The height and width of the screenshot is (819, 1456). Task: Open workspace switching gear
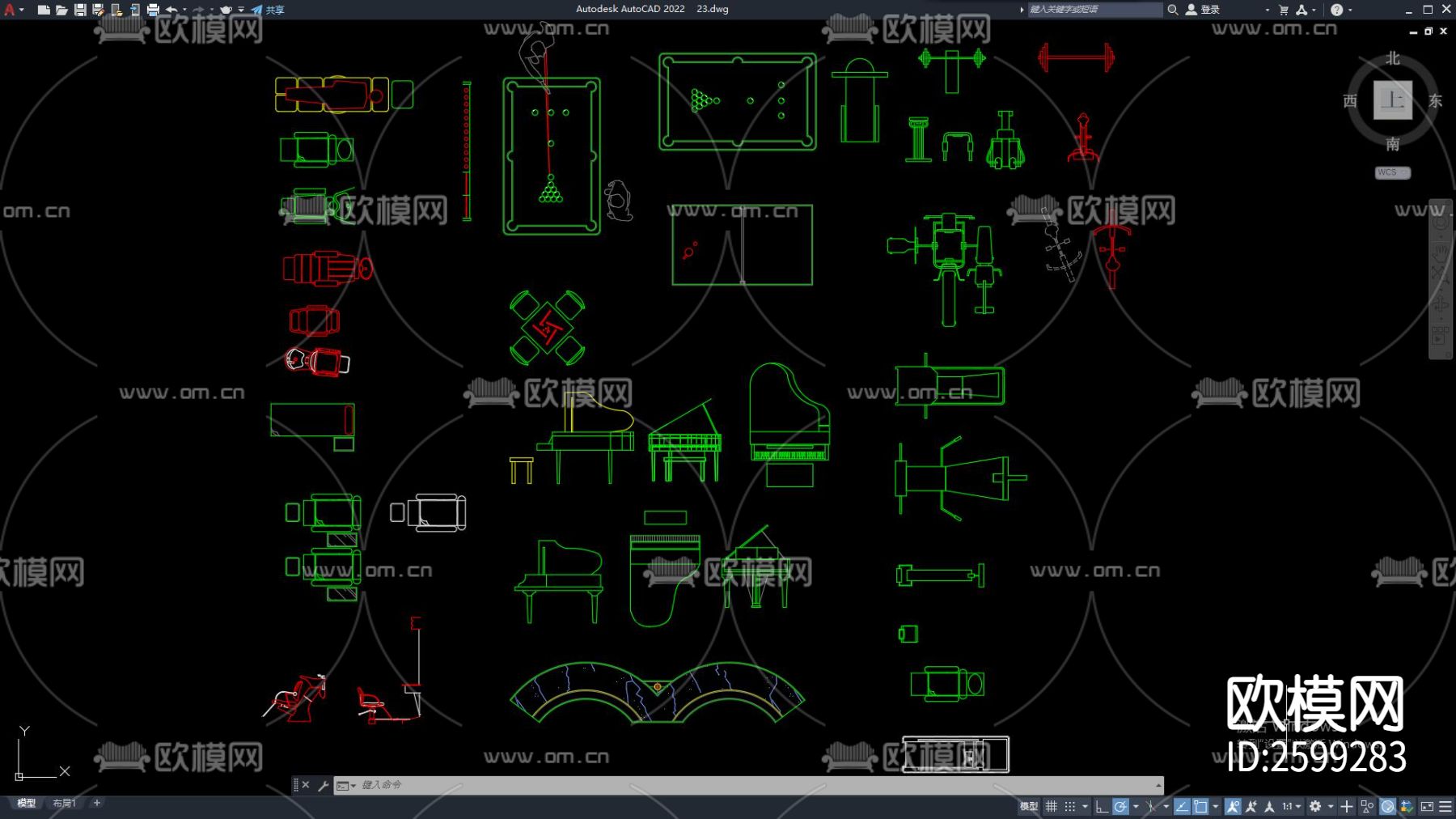coord(1315,806)
